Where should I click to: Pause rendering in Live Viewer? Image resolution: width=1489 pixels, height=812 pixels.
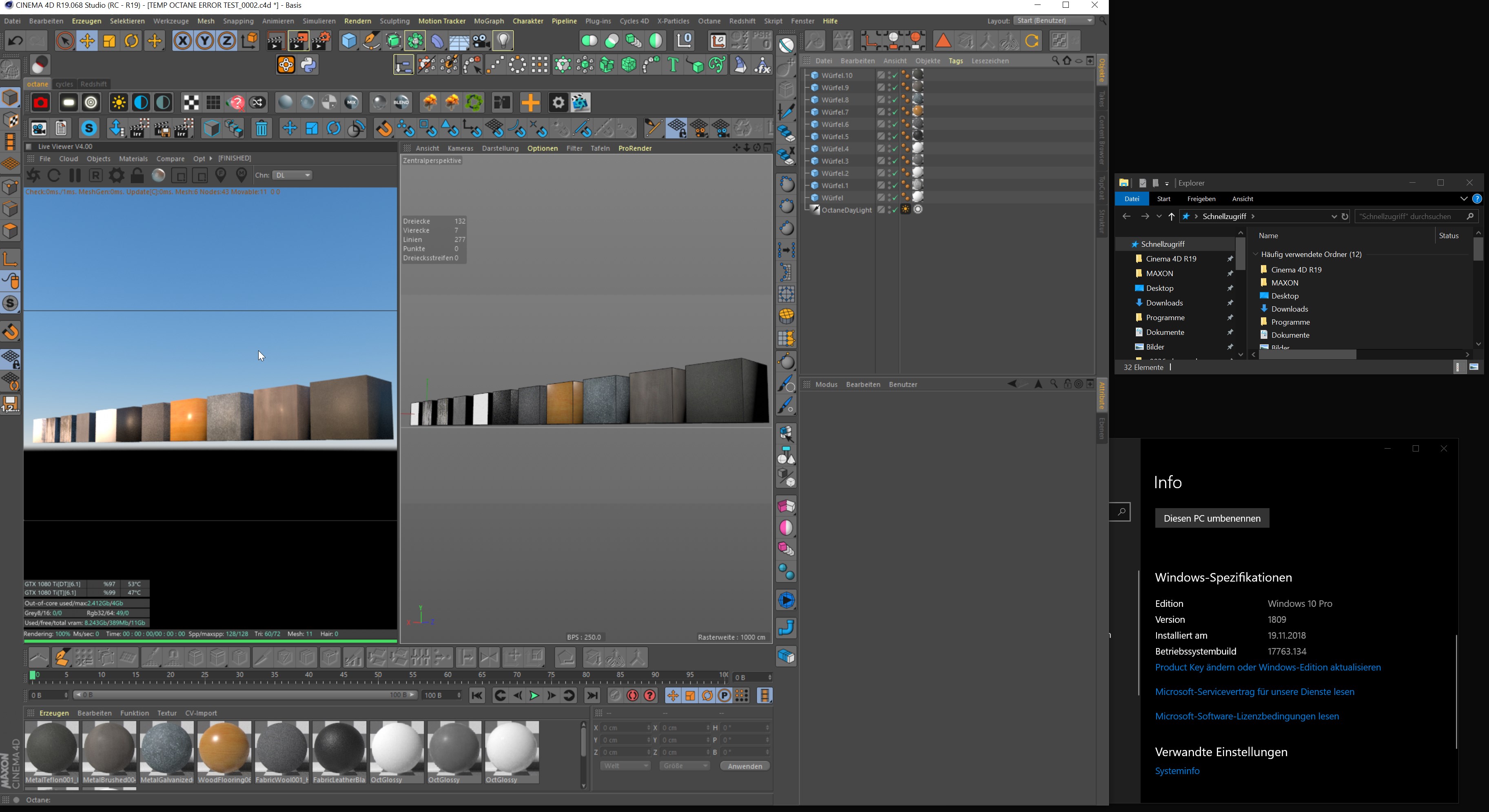[x=75, y=175]
